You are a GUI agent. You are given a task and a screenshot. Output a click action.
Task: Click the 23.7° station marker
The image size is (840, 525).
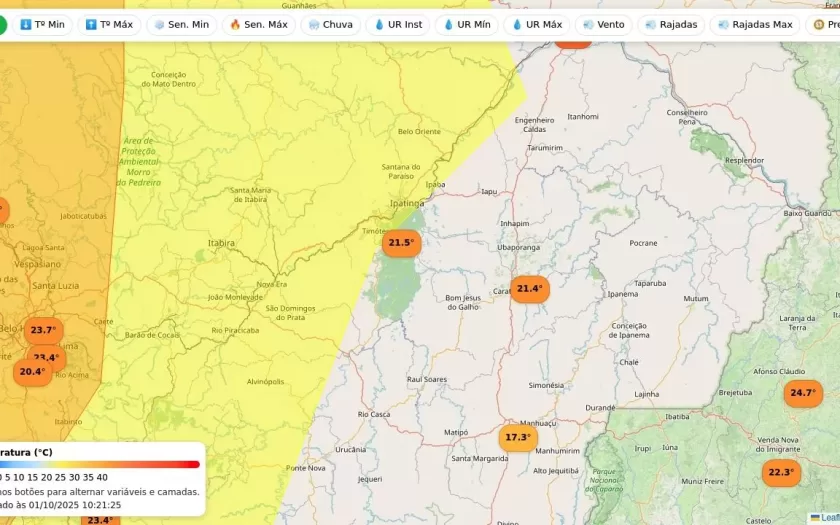[x=43, y=330]
